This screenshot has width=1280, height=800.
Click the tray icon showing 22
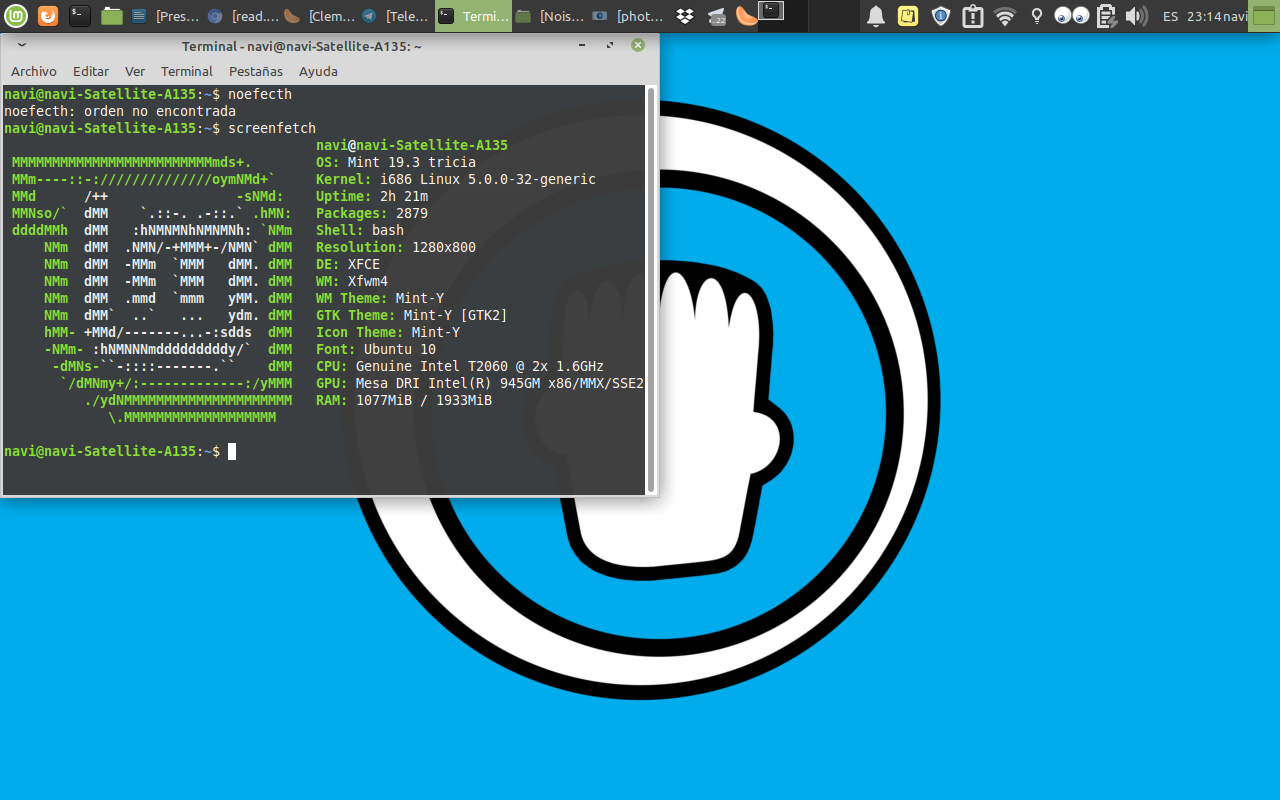(x=716, y=16)
